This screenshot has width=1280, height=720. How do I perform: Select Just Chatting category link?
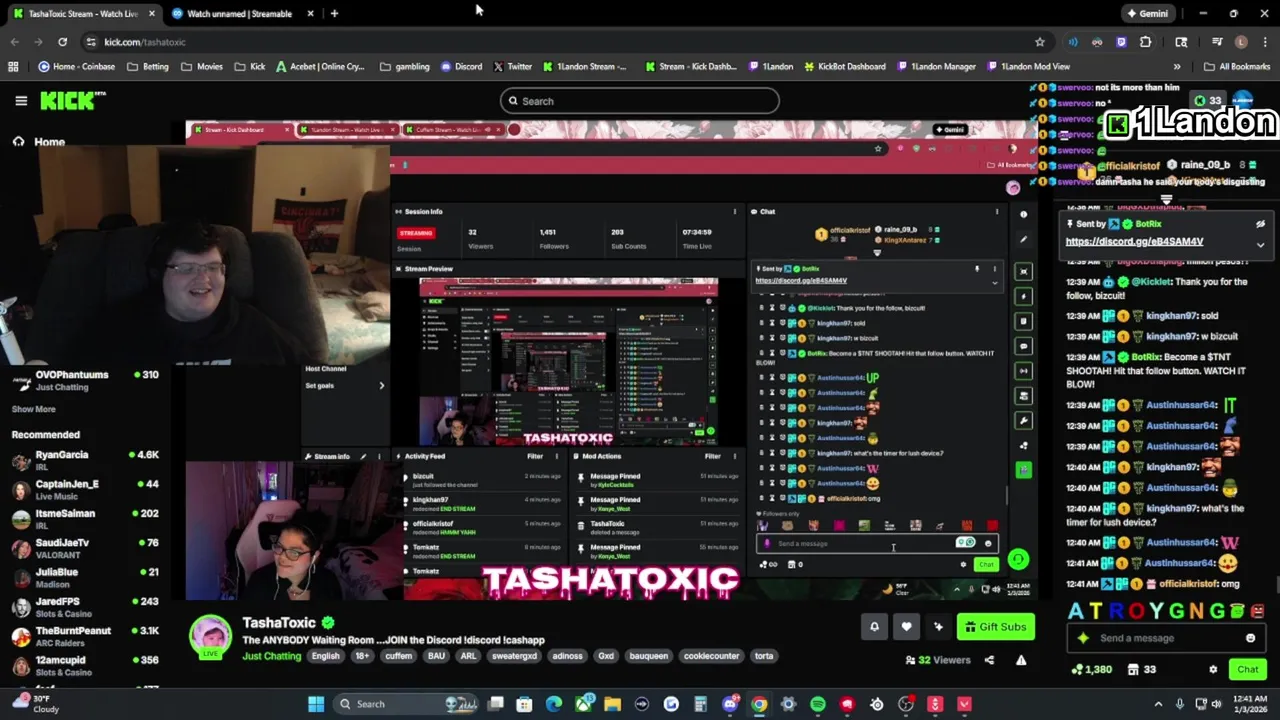tap(271, 656)
